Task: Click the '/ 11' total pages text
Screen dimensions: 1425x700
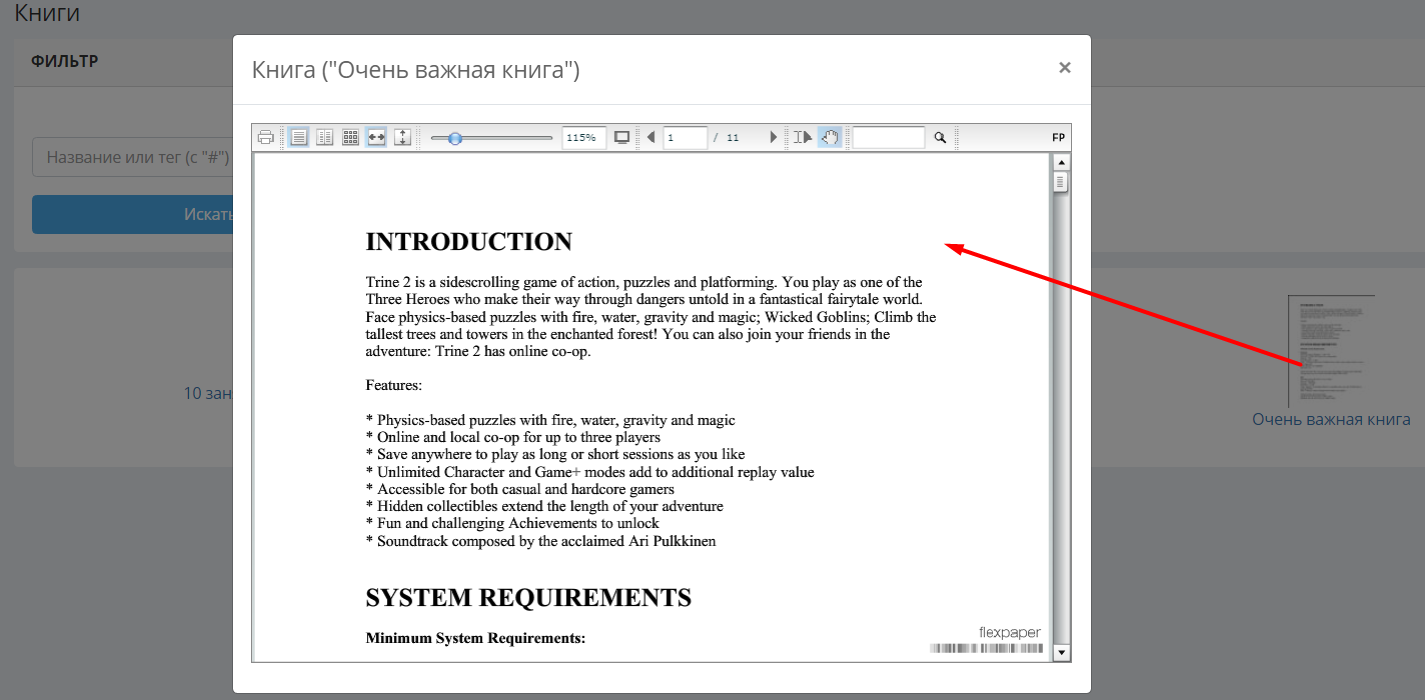Action: pos(726,138)
